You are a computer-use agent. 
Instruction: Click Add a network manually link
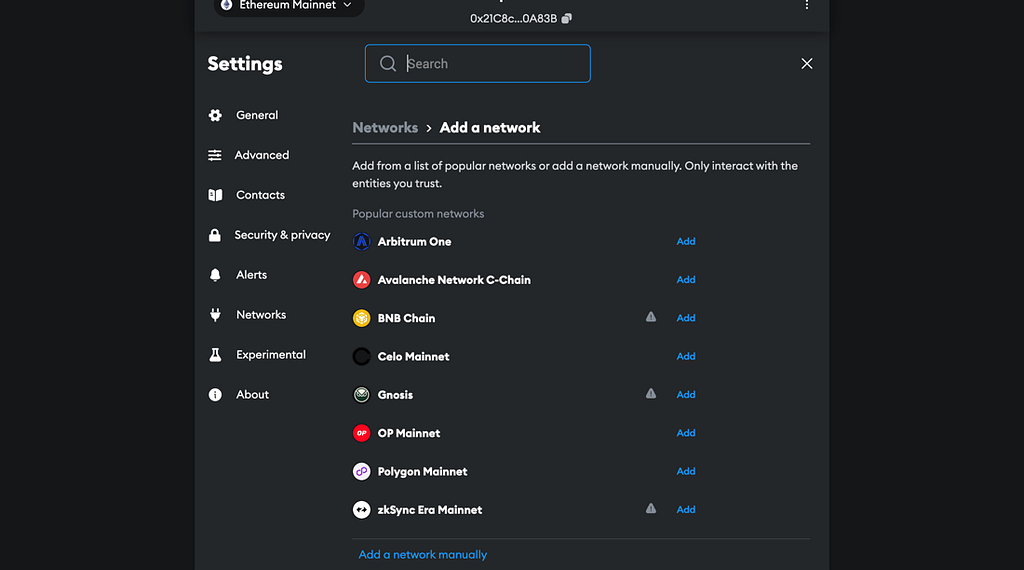coord(423,554)
